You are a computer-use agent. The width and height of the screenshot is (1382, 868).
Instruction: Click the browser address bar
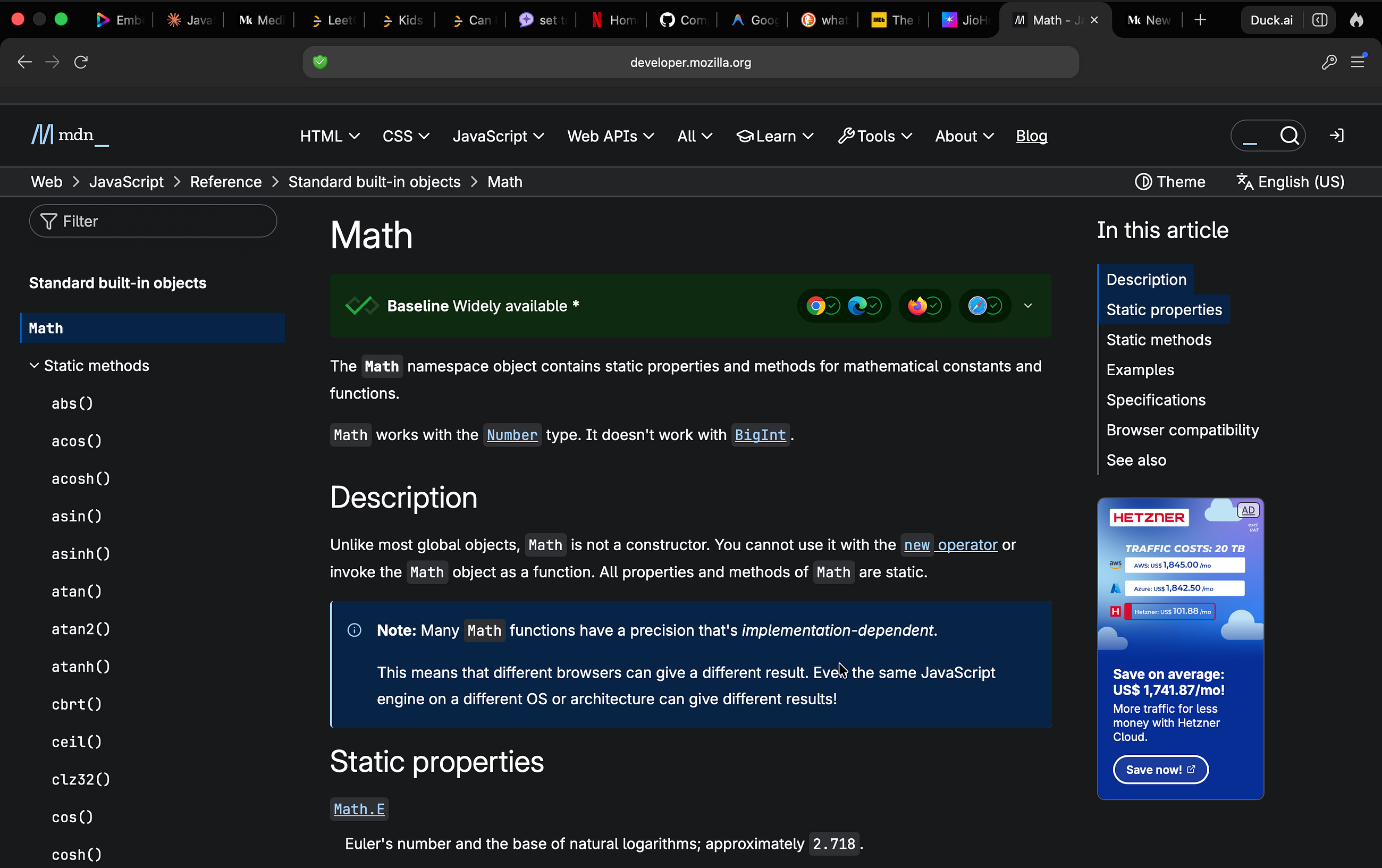click(x=690, y=62)
